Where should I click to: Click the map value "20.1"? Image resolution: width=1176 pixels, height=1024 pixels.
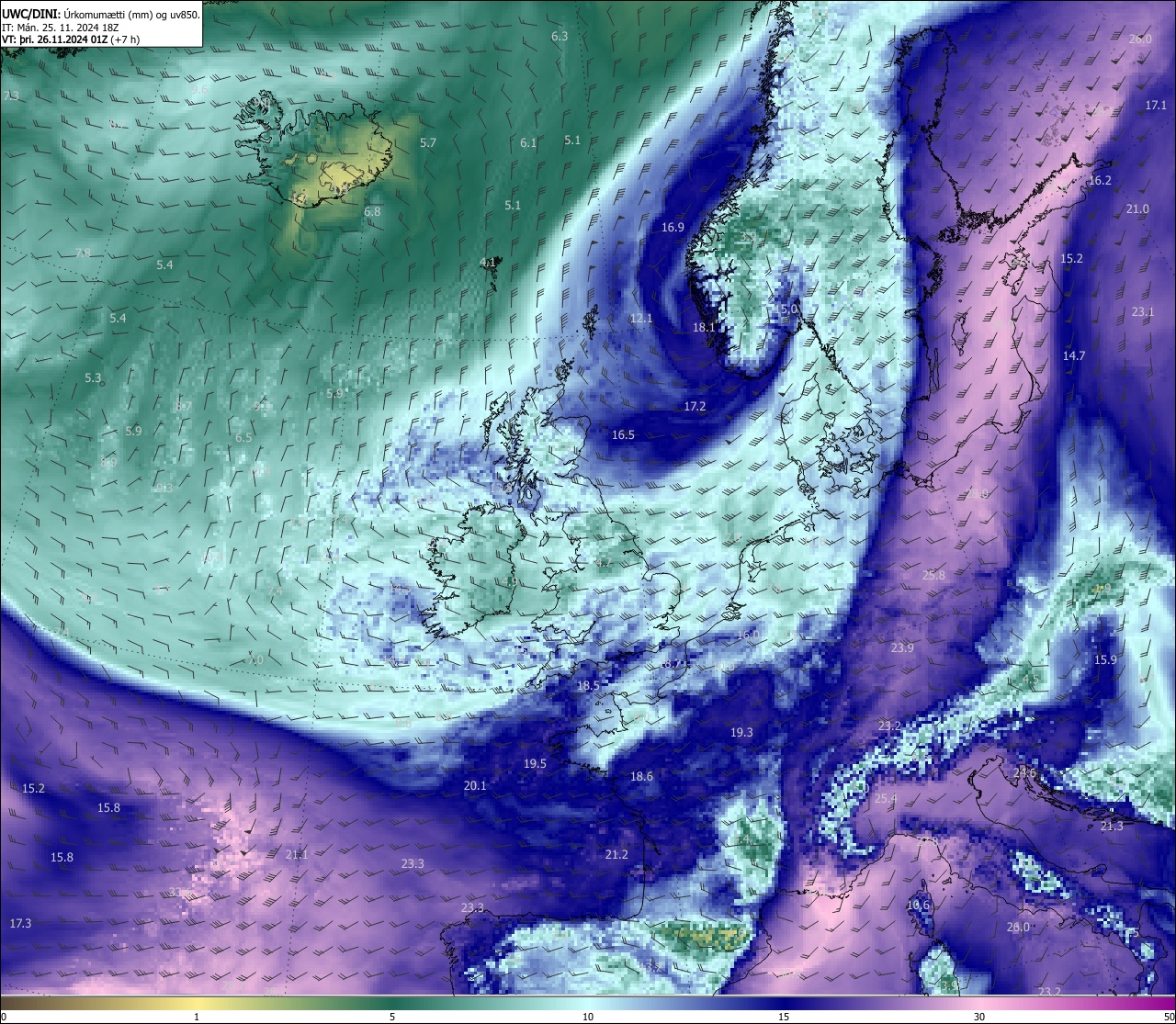point(475,785)
